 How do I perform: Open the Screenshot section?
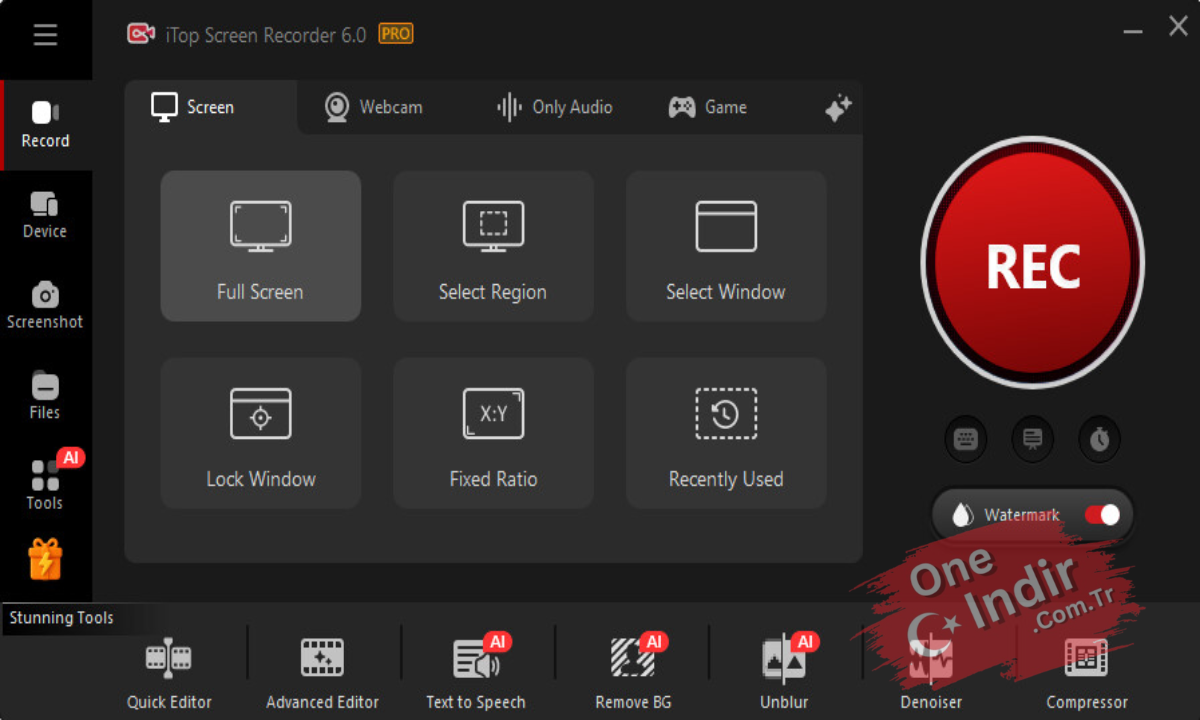click(x=45, y=305)
